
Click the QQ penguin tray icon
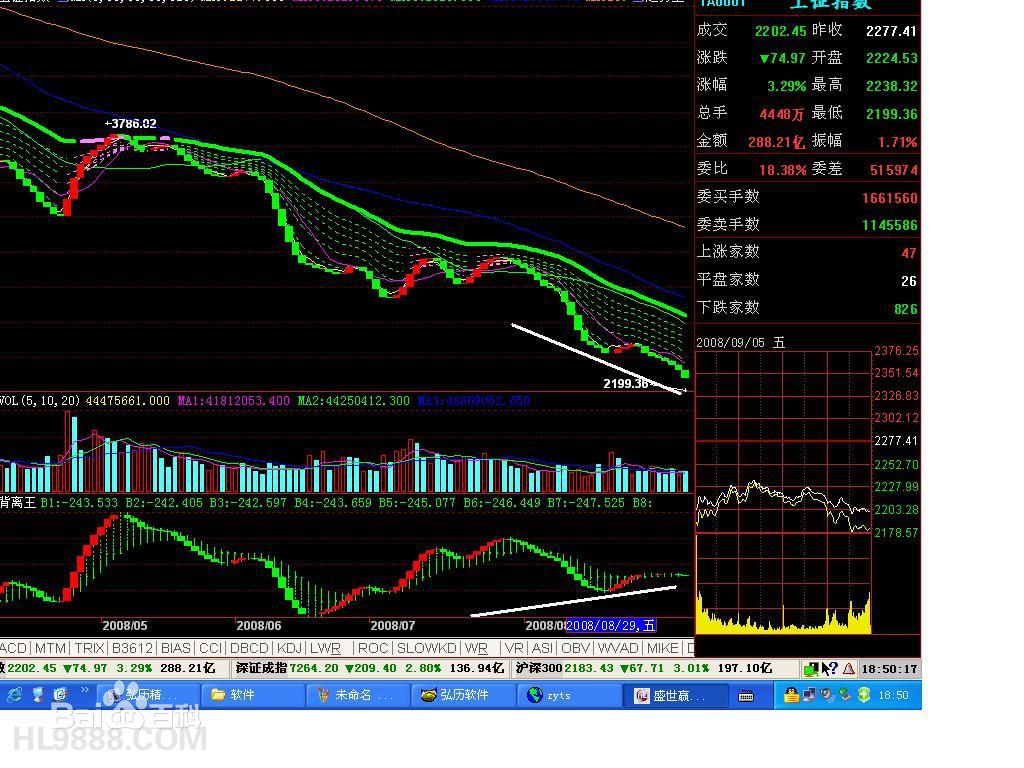791,695
